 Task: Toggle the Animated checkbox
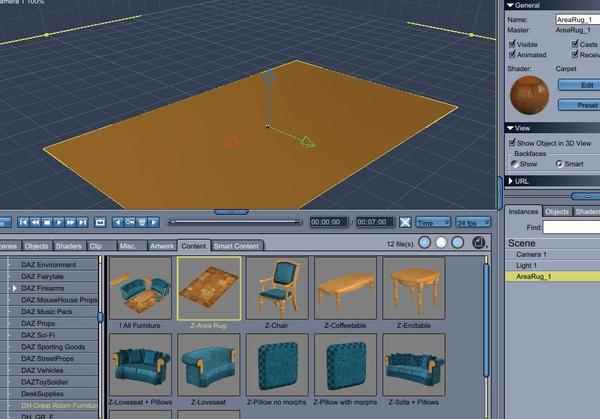(x=512, y=54)
